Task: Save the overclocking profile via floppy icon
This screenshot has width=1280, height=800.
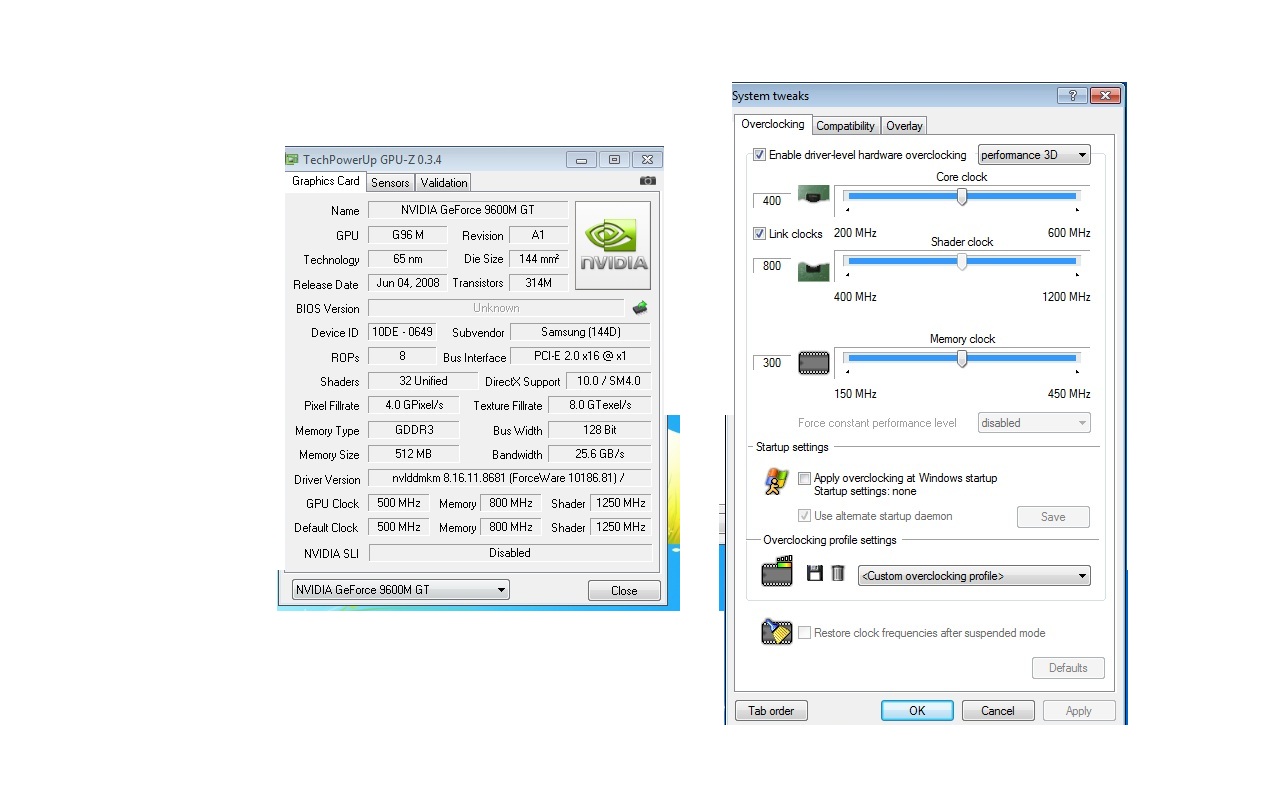Action: pos(814,574)
